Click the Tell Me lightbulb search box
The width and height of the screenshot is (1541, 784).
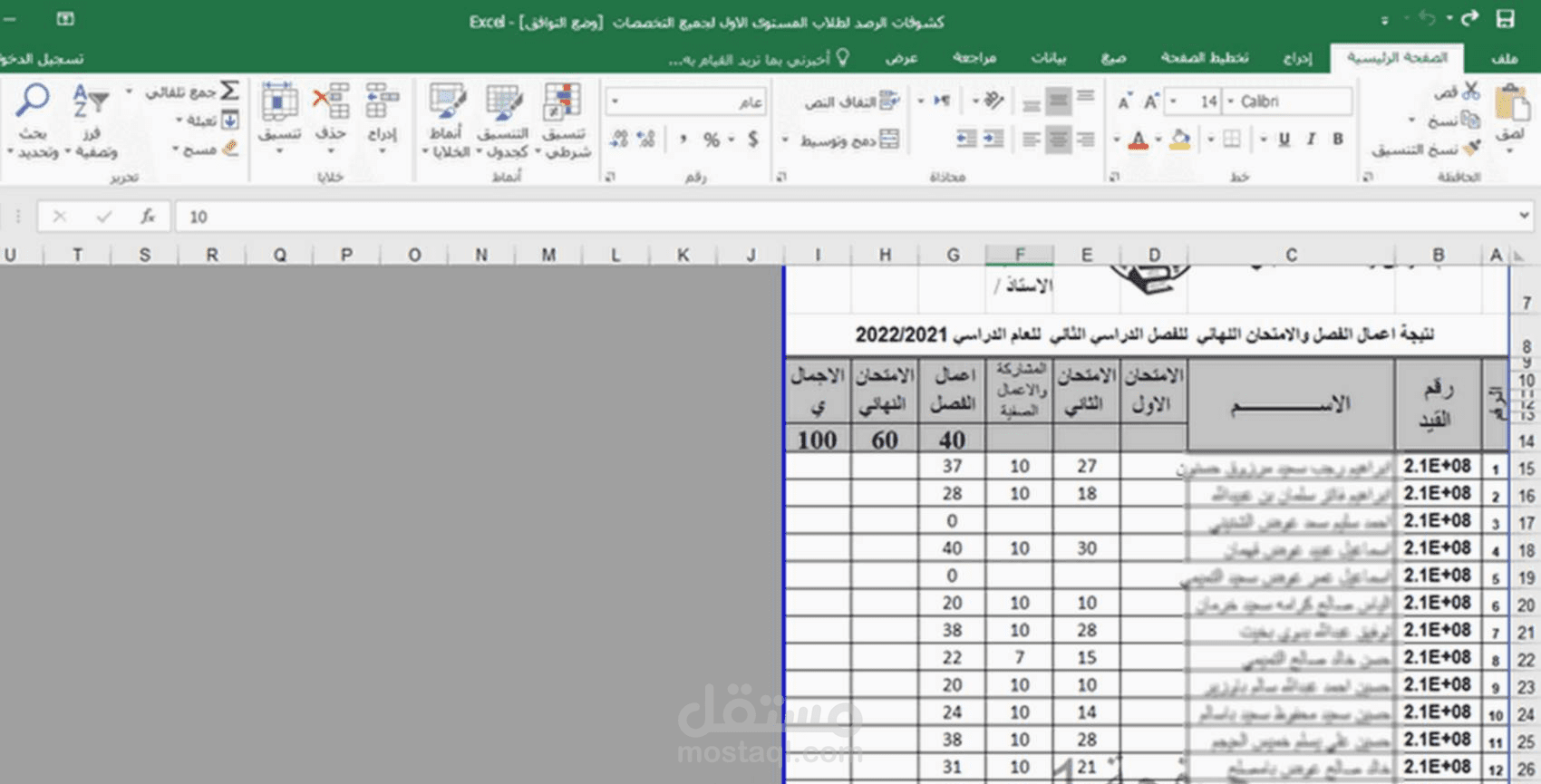pos(760,59)
